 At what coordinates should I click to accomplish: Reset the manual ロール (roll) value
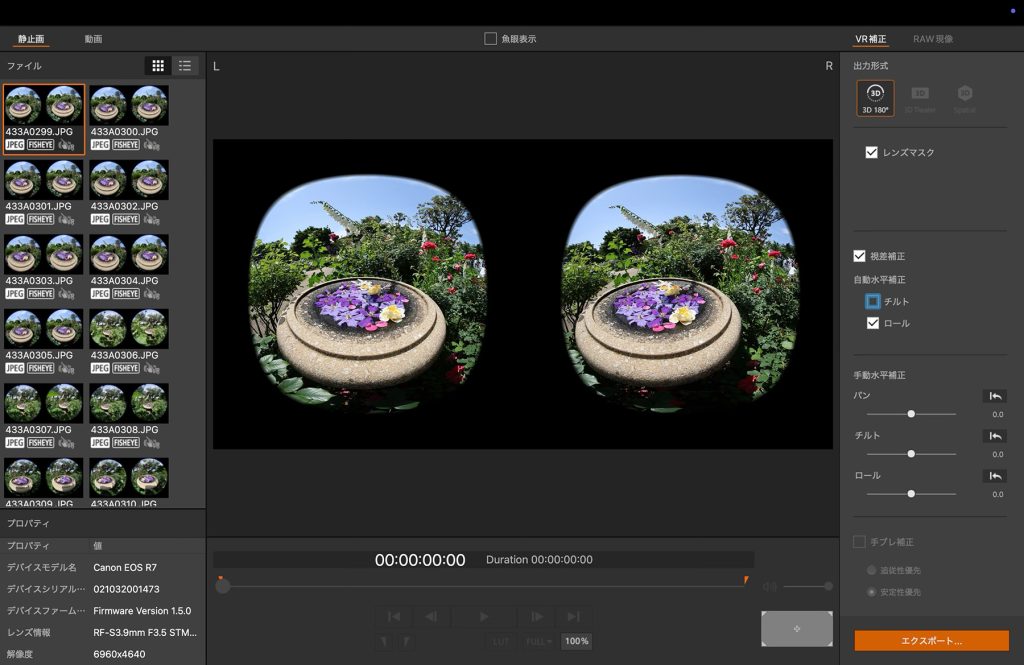(994, 476)
